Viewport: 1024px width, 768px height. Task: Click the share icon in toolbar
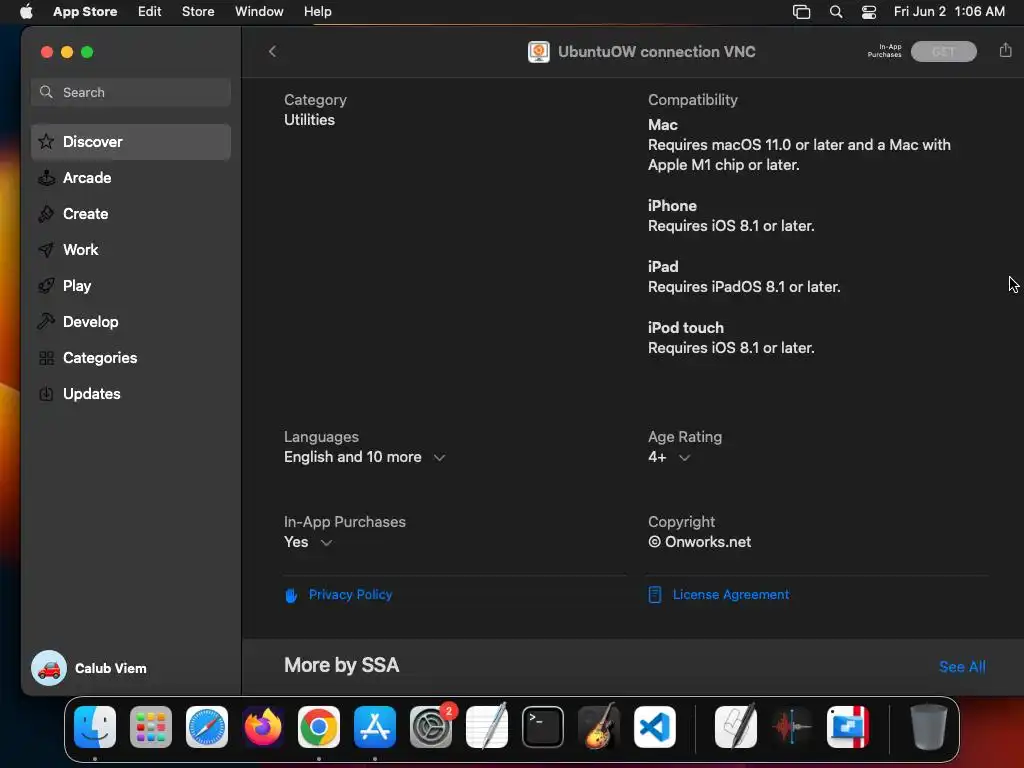tap(1005, 50)
